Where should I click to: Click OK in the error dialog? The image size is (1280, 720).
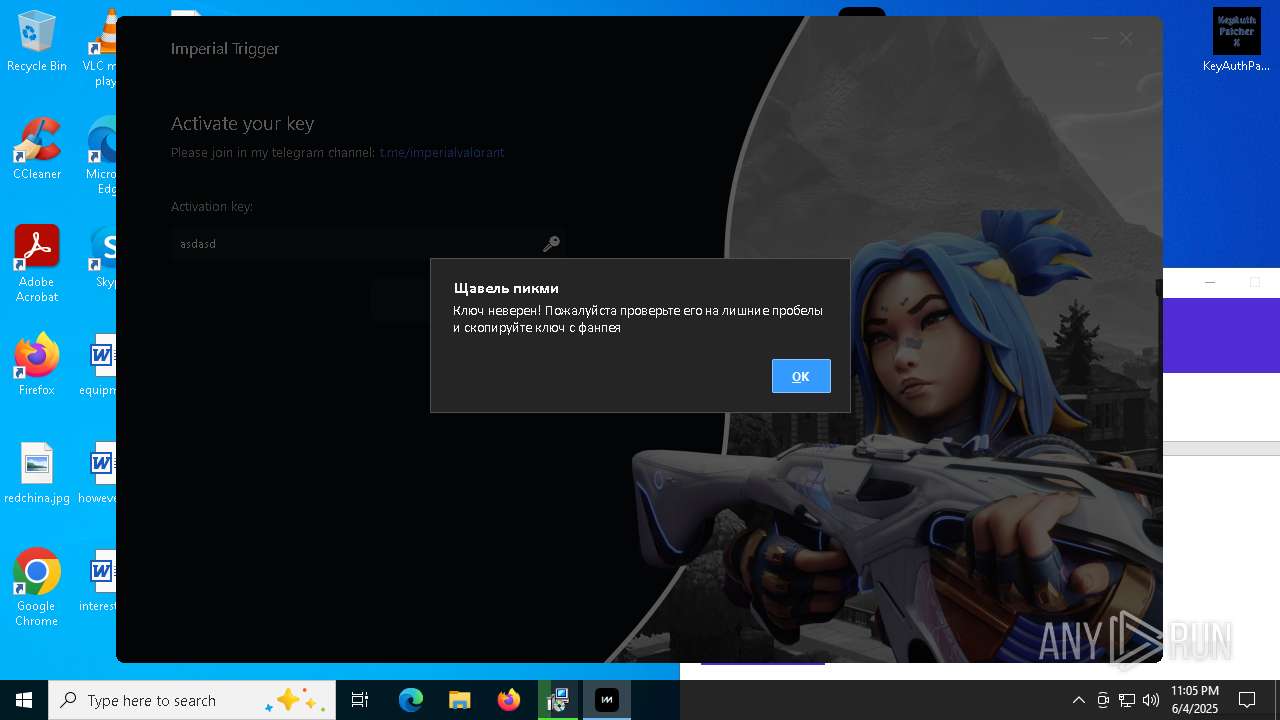tap(801, 376)
